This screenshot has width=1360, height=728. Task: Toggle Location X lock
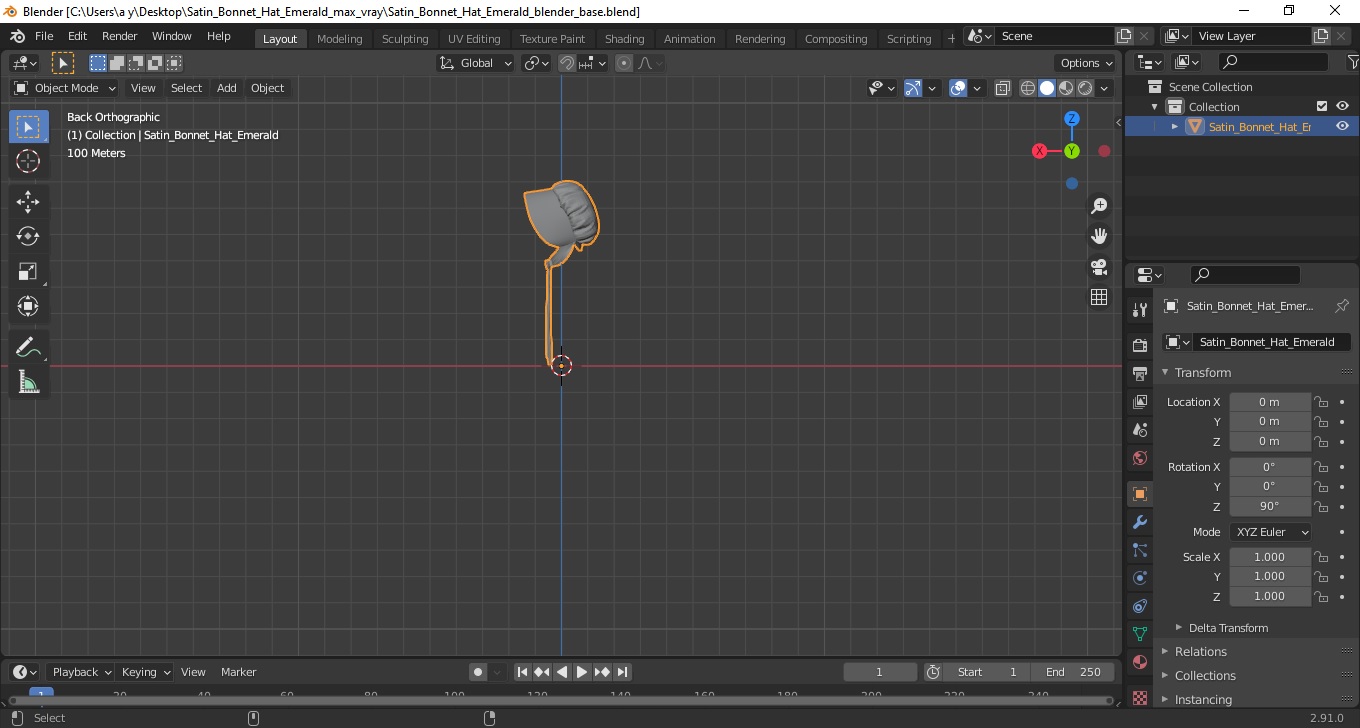tap(1321, 402)
